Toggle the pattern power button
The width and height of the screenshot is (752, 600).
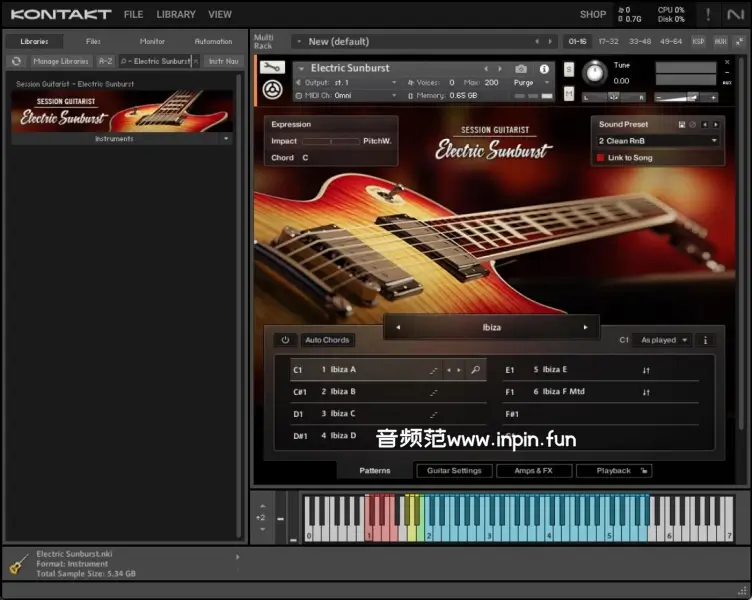(x=285, y=340)
